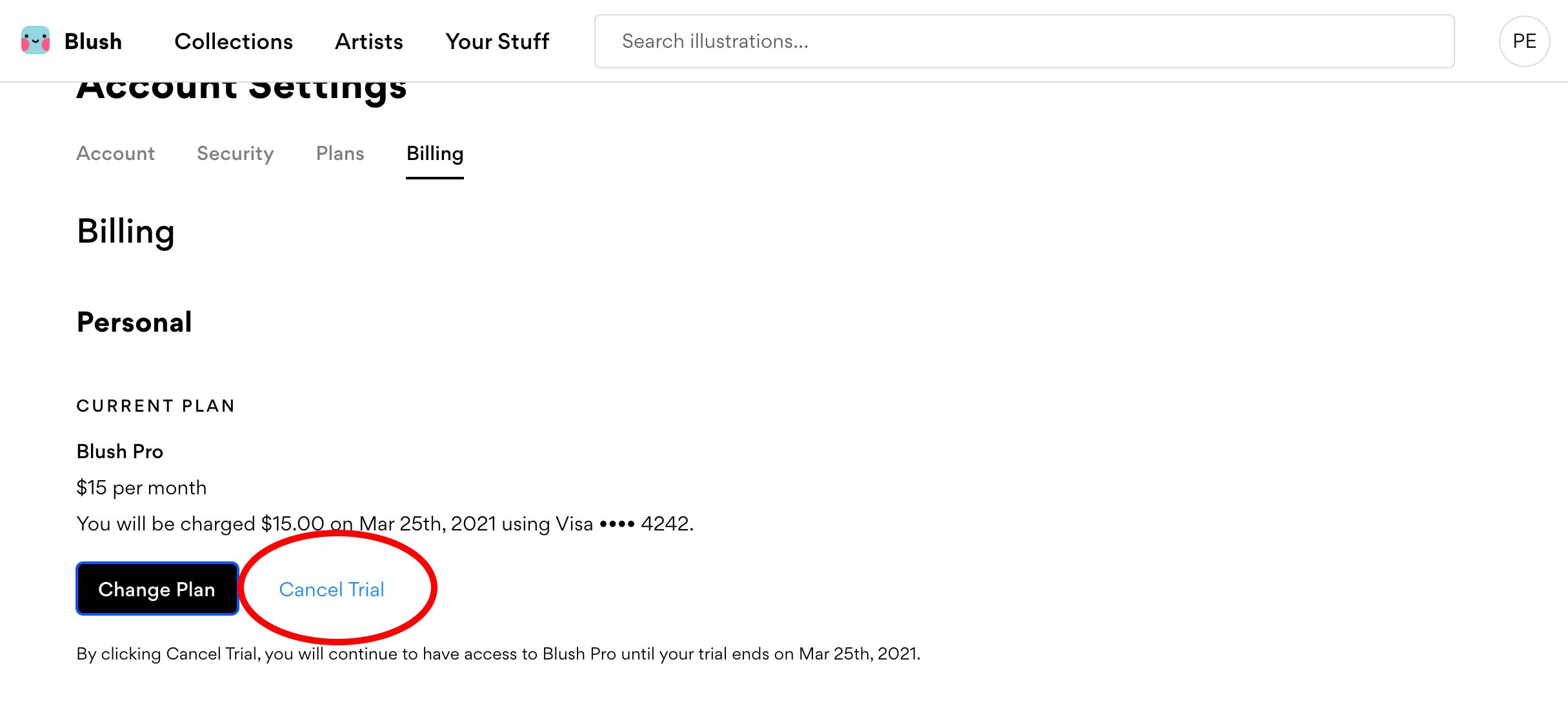Click the CURRENT PLAN label
The width and height of the screenshot is (1568, 715).
(156, 406)
